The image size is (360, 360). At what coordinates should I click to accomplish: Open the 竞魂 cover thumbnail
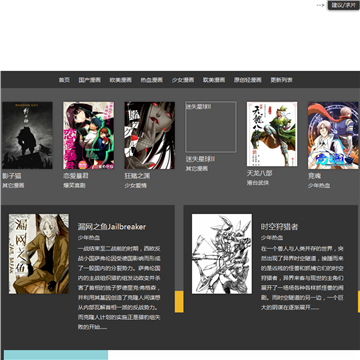pos(333,135)
